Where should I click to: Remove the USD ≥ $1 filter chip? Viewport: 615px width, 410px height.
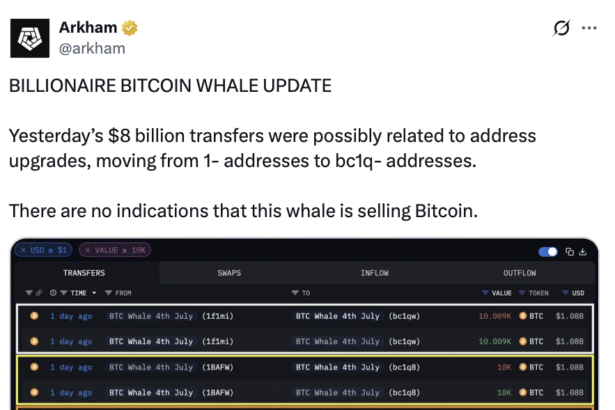(25, 251)
